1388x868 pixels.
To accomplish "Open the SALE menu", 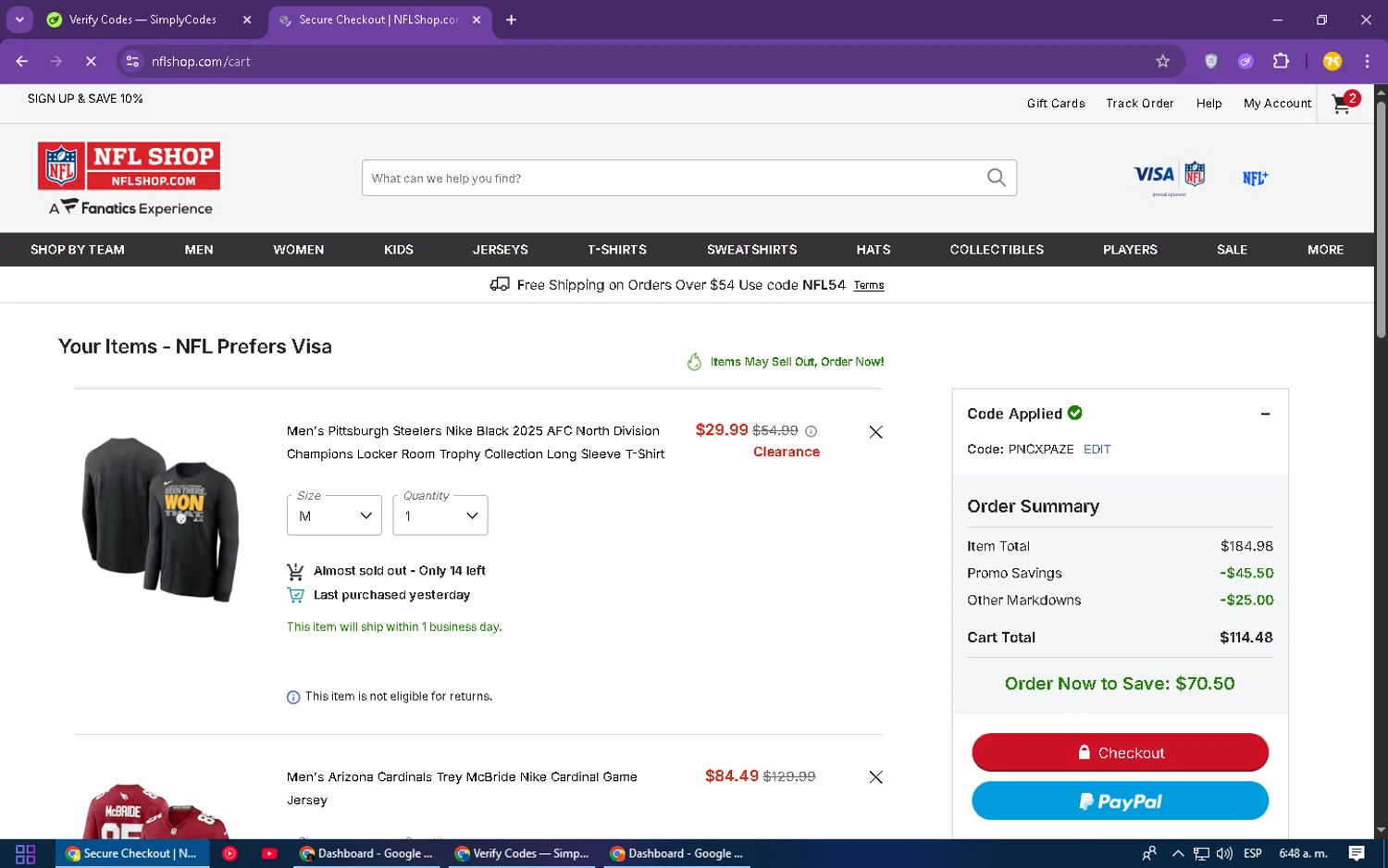I will point(1232,250).
